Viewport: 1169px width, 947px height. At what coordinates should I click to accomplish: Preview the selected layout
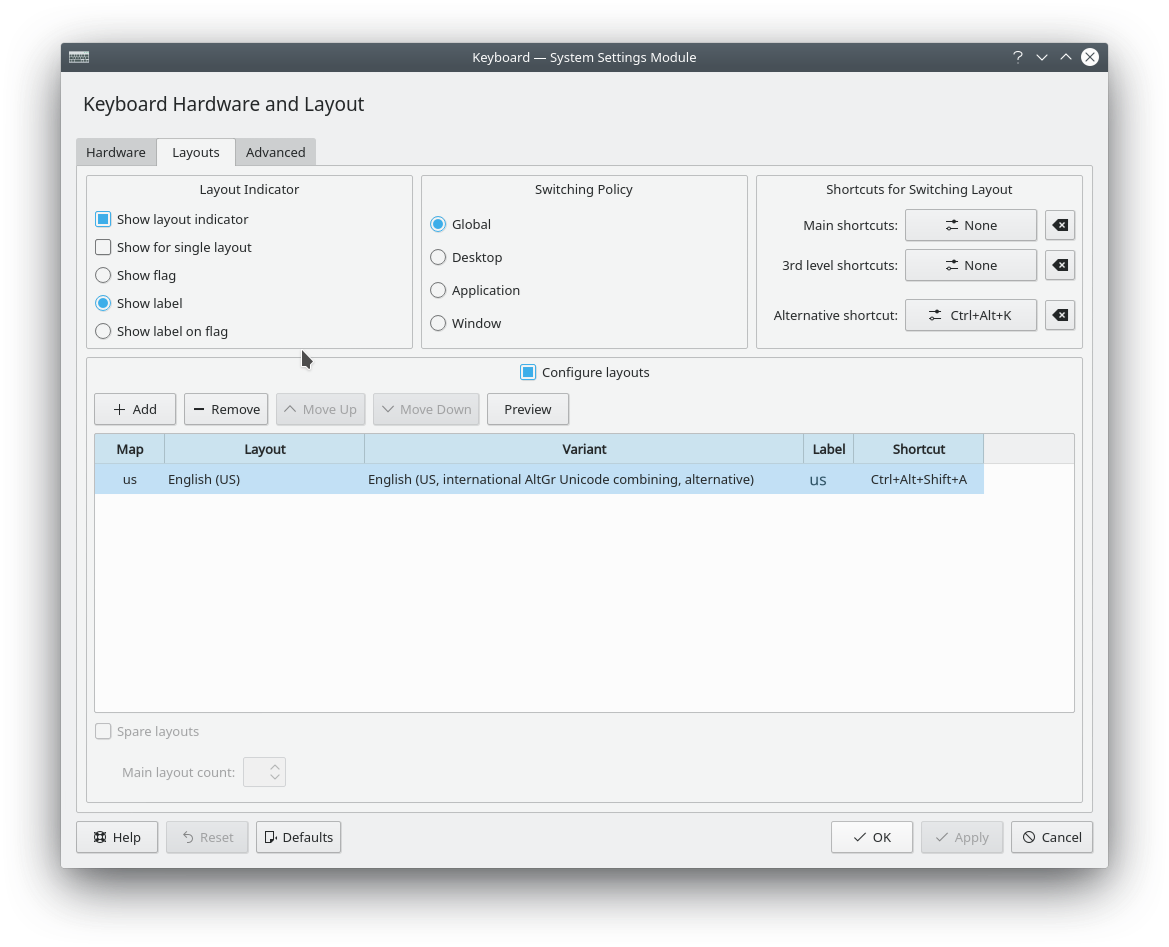[527, 409]
